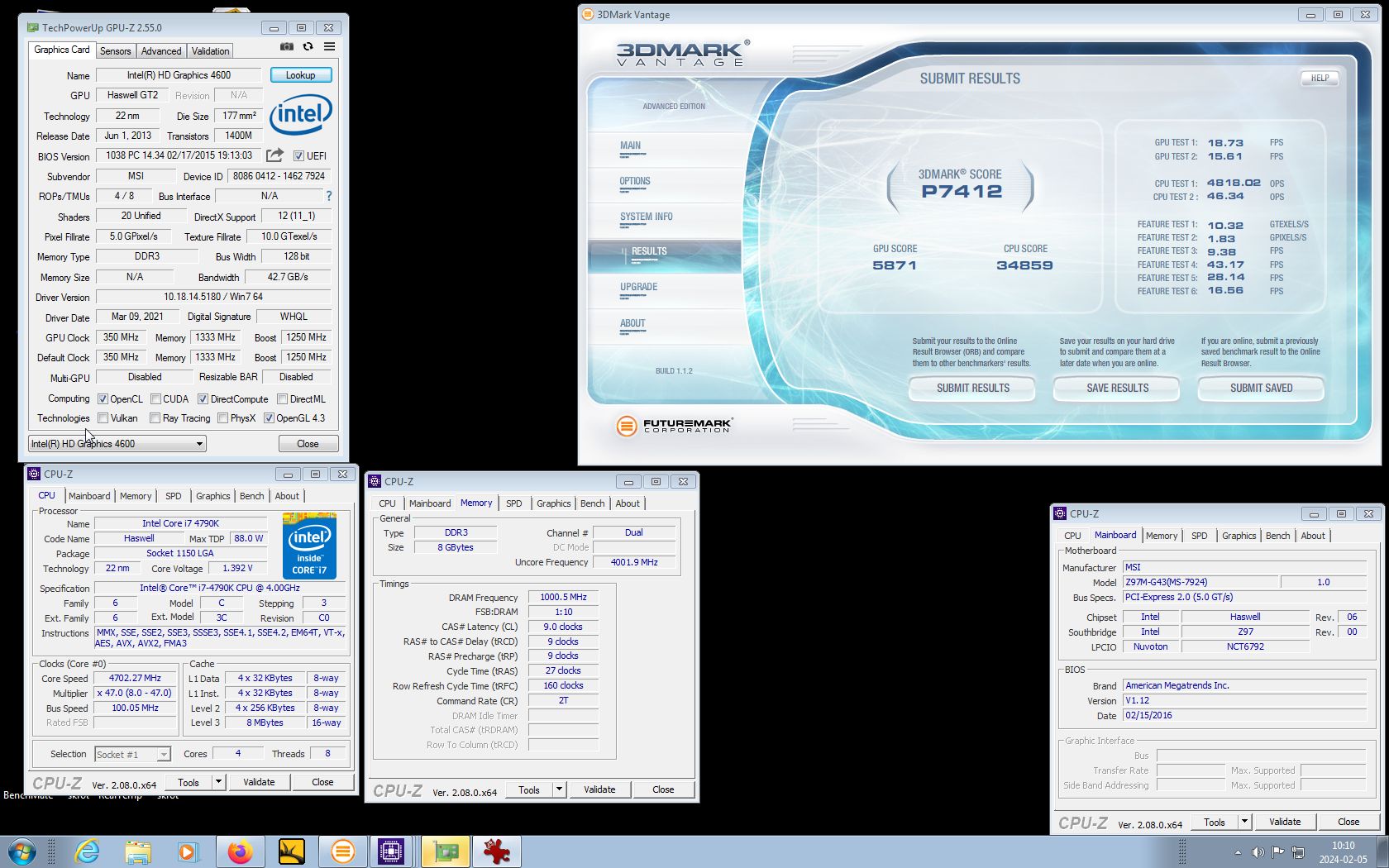Click the mainboard model Z97M-G43(MS-7924)

[x=1200, y=582]
